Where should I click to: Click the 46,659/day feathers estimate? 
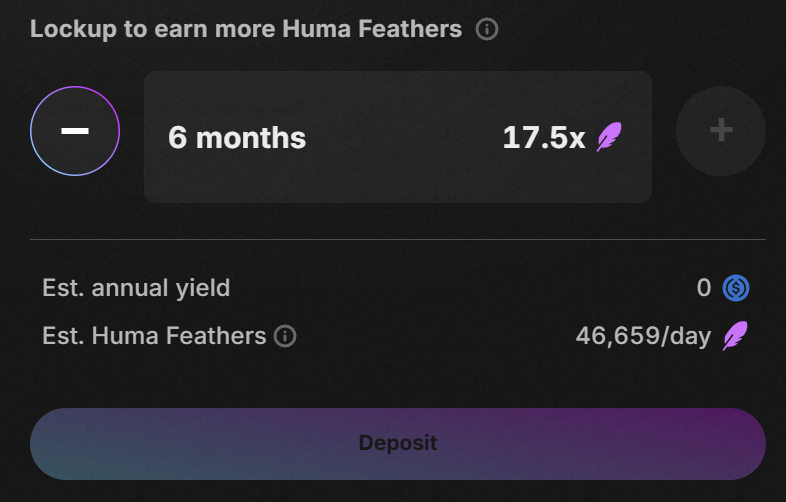pyautogui.click(x=643, y=336)
